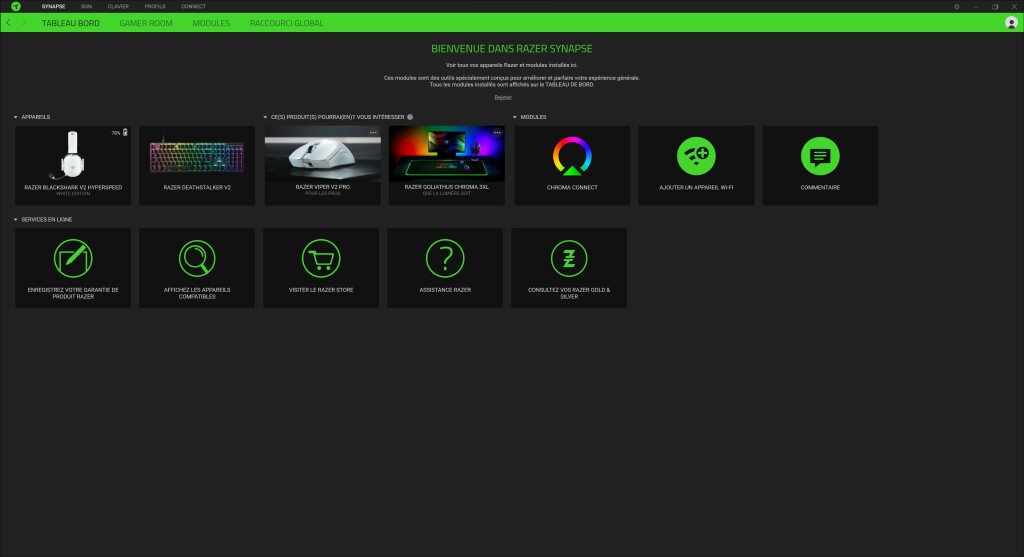Open the settings gear icon
This screenshot has width=1024, height=557.
point(957,7)
